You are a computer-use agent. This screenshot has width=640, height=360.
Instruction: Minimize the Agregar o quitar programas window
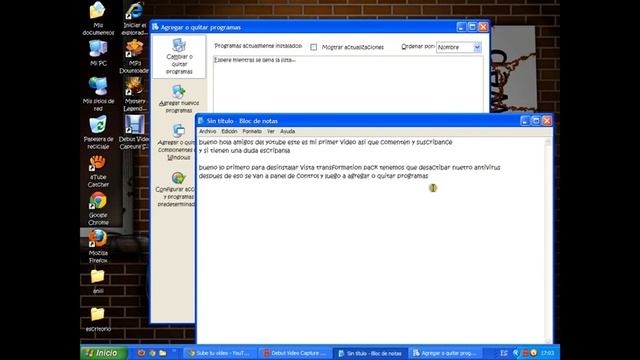tap(461, 27)
